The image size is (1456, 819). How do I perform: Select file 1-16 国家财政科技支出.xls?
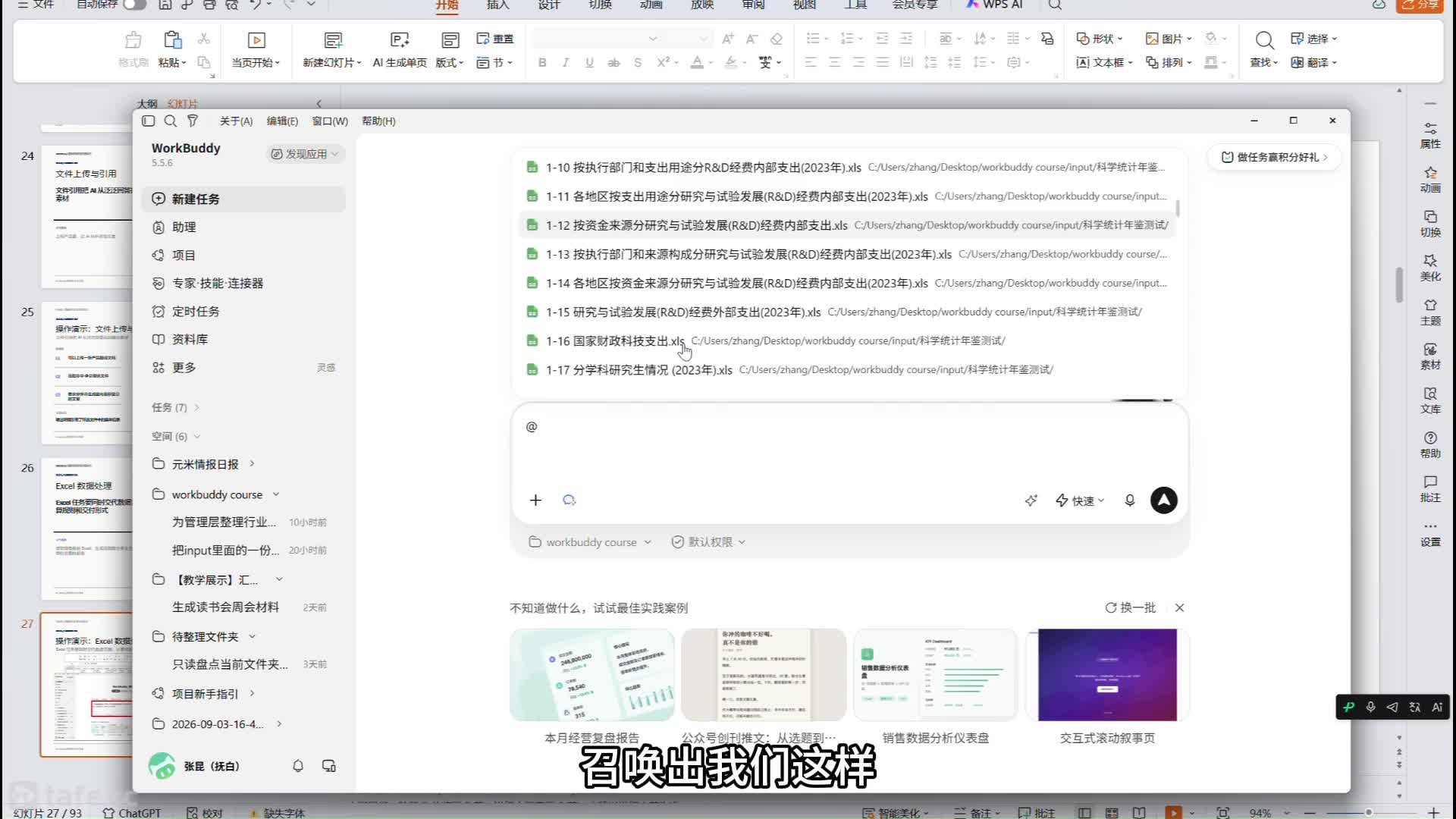[847, 341]
